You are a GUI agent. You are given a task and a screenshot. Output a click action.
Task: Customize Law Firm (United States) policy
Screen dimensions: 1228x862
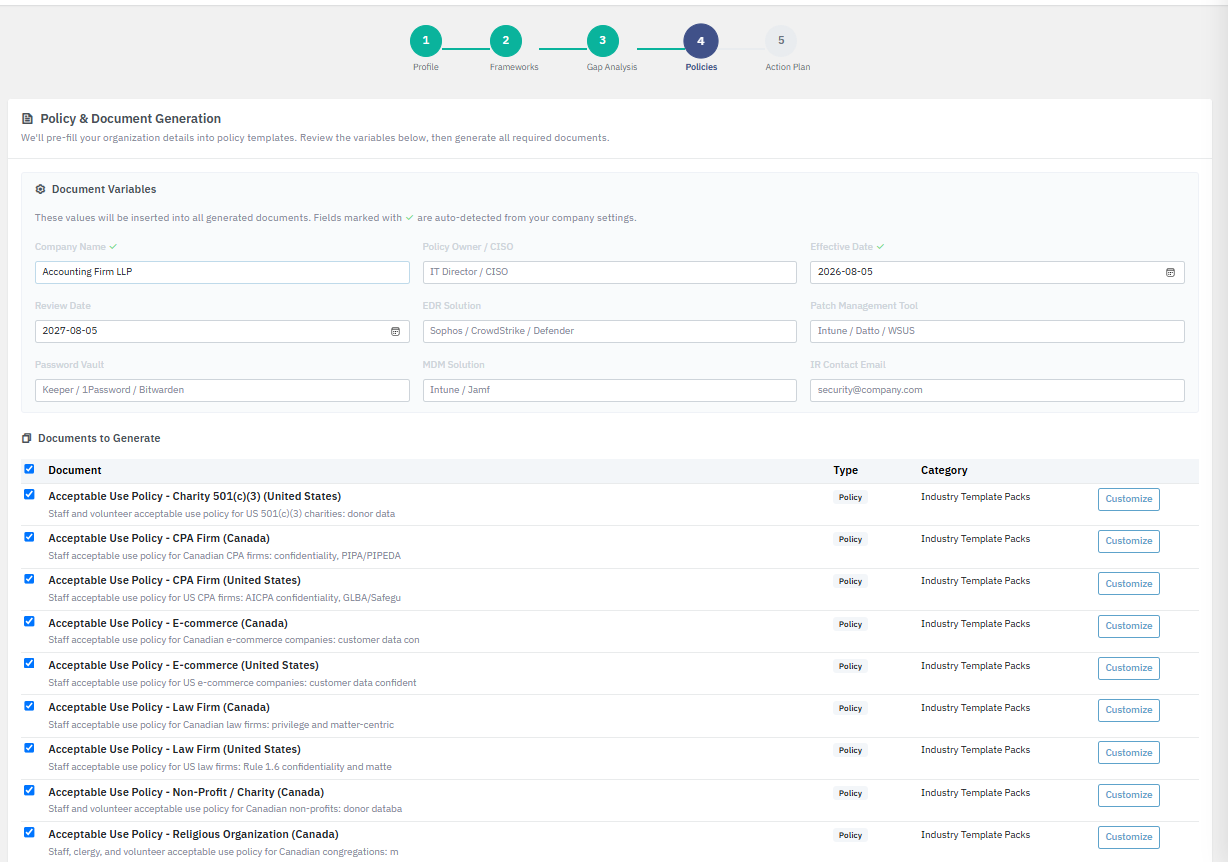tap(1129, 753)
